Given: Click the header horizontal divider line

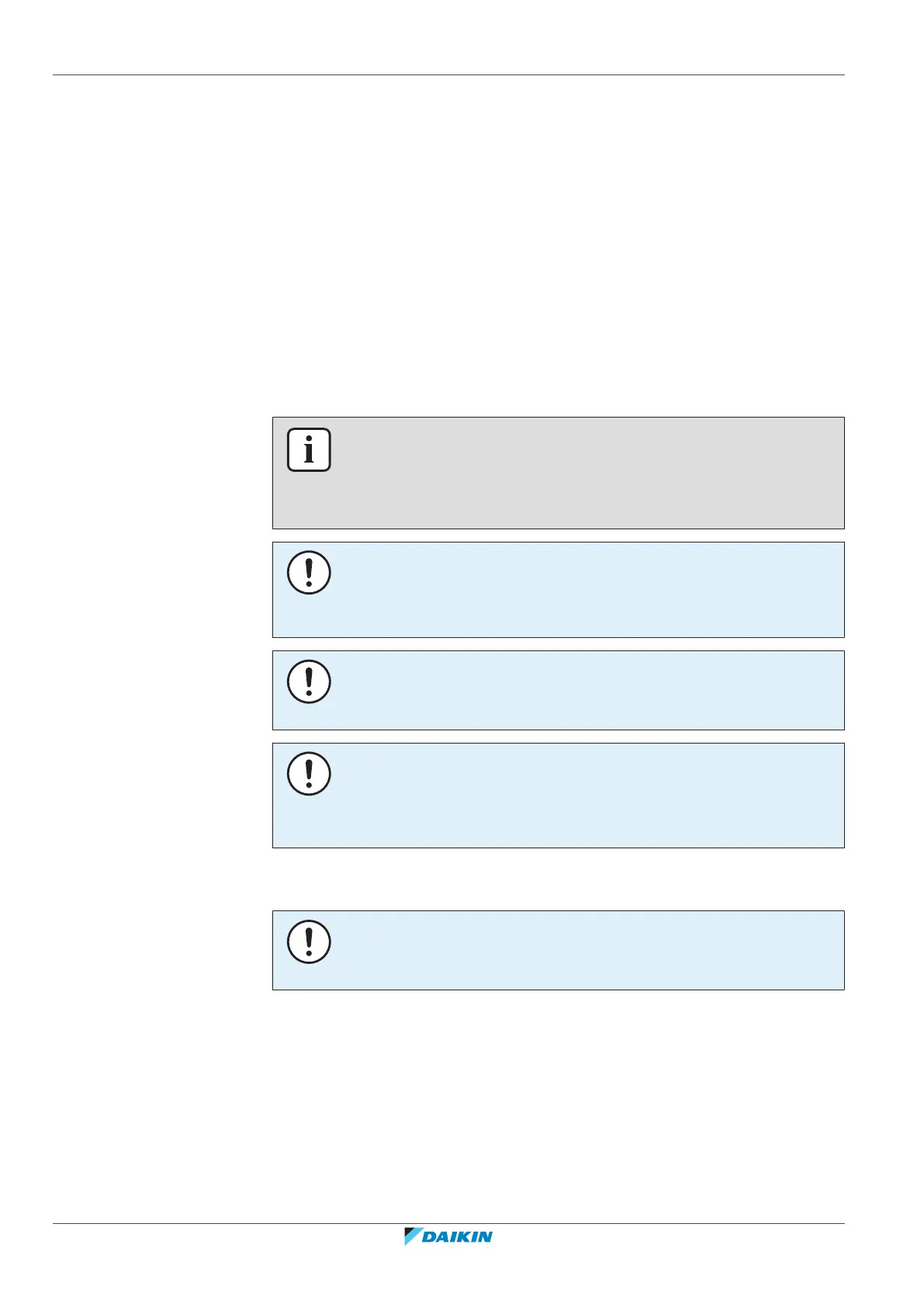Looking at the screenshot, I should click(448, 75).
